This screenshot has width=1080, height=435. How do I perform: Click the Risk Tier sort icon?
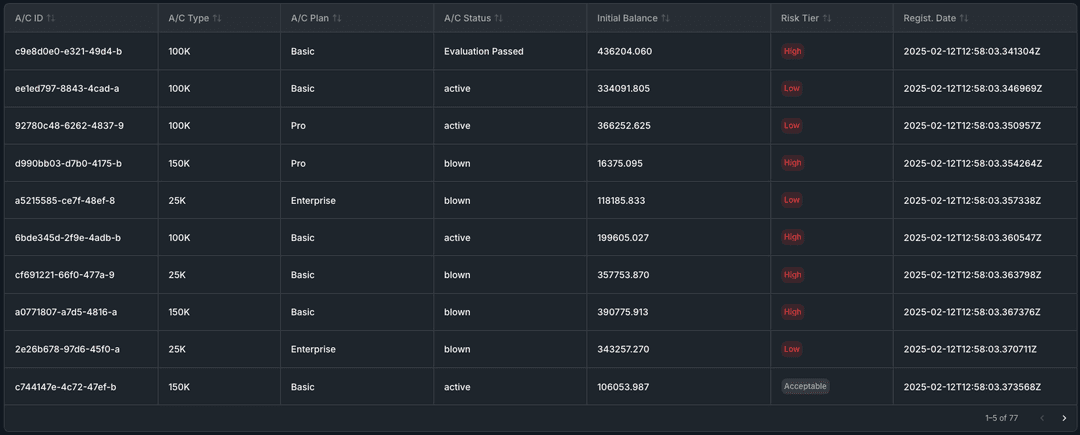827,18
